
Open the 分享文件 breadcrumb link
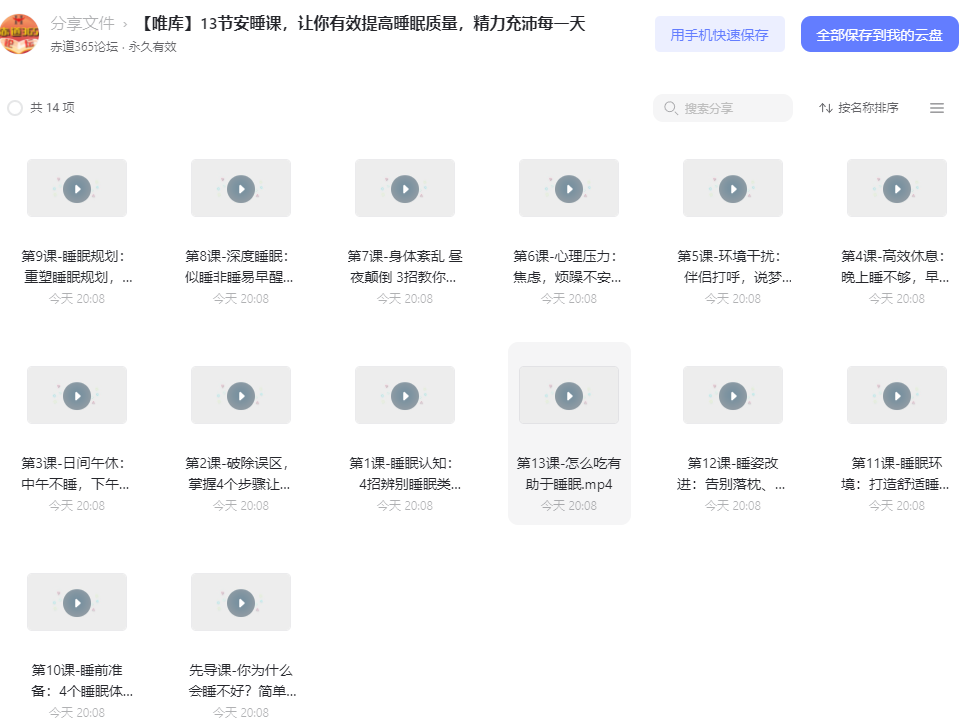[x=82, y=23]
